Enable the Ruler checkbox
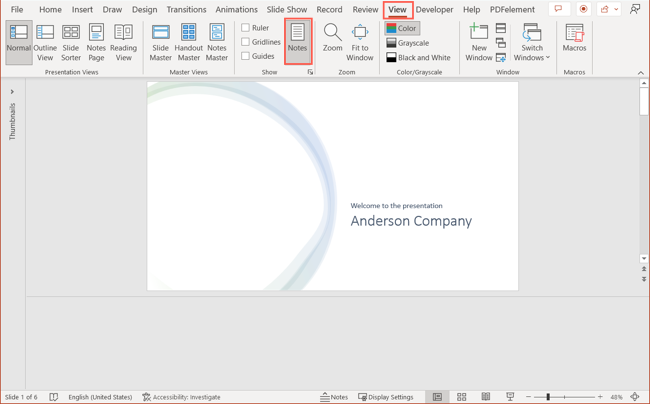650x404 pixels. [245, 28]
